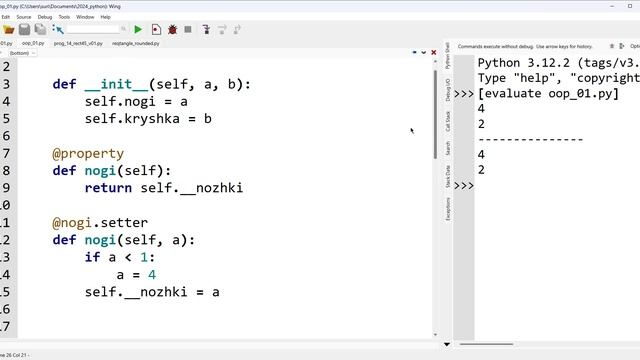This screenshot has height=360, width=640.
Task: Open the Debug menu
Action: (x=45, y=17)
